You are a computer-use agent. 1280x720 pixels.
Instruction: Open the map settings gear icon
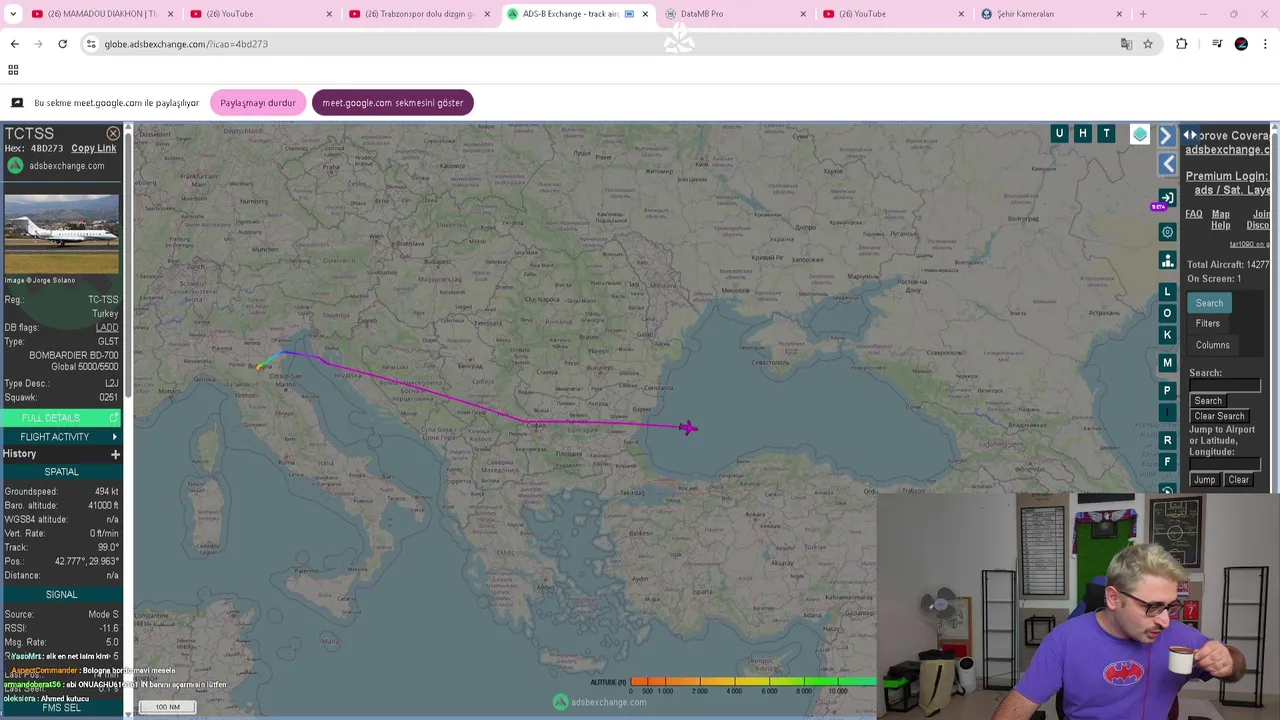[x=1167, y=232]
